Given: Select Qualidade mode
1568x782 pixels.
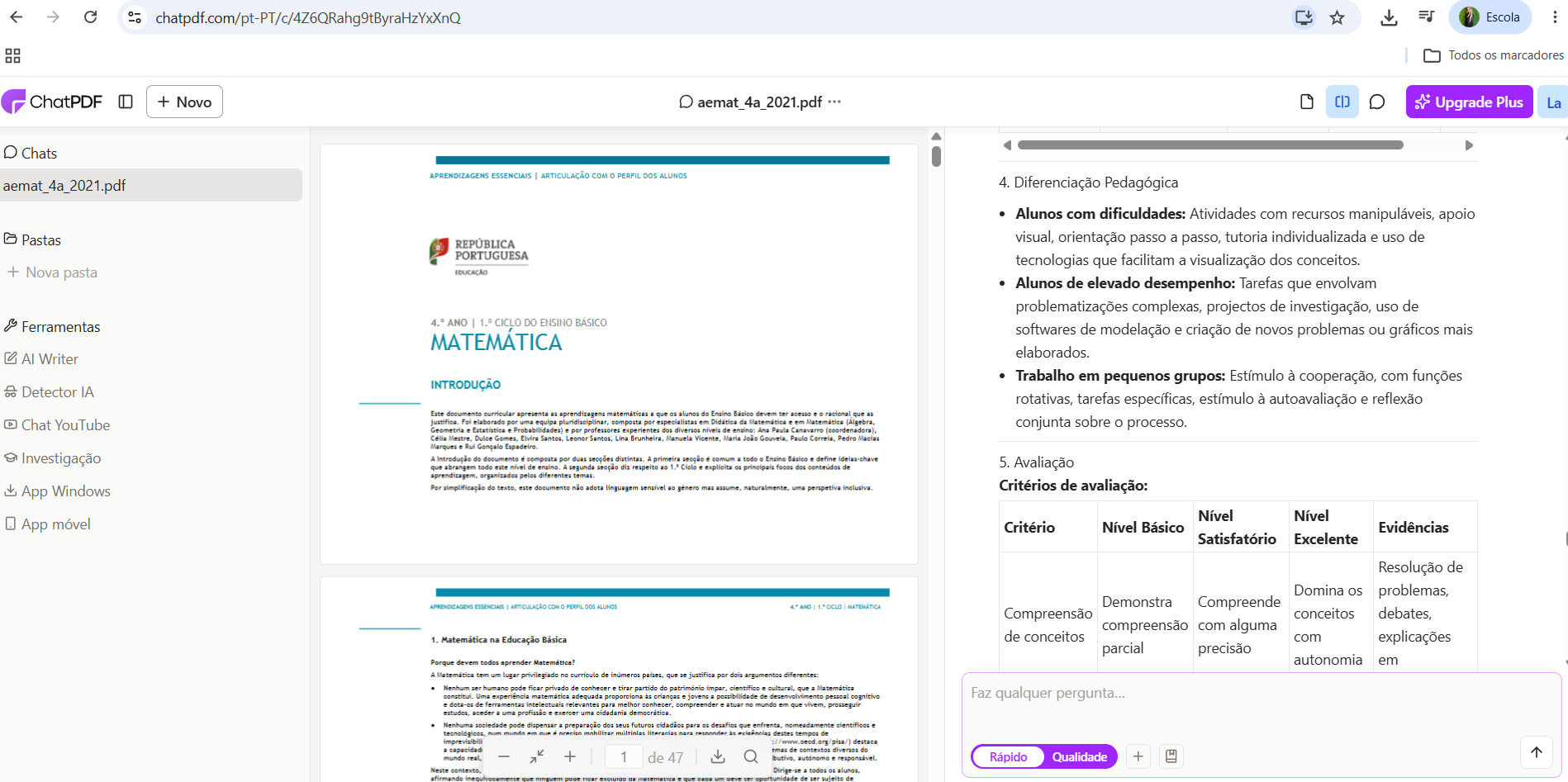Looking at the screenshot, I should click(1079, 756).
